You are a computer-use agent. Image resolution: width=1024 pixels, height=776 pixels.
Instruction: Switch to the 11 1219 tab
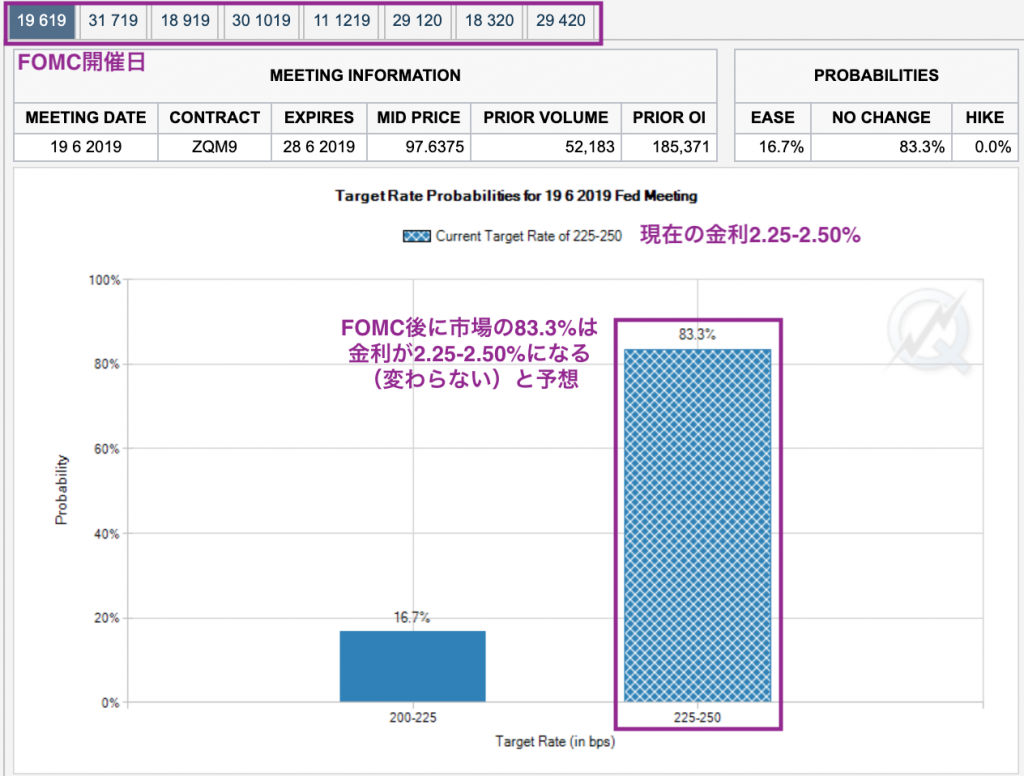[x=340, y=21]
